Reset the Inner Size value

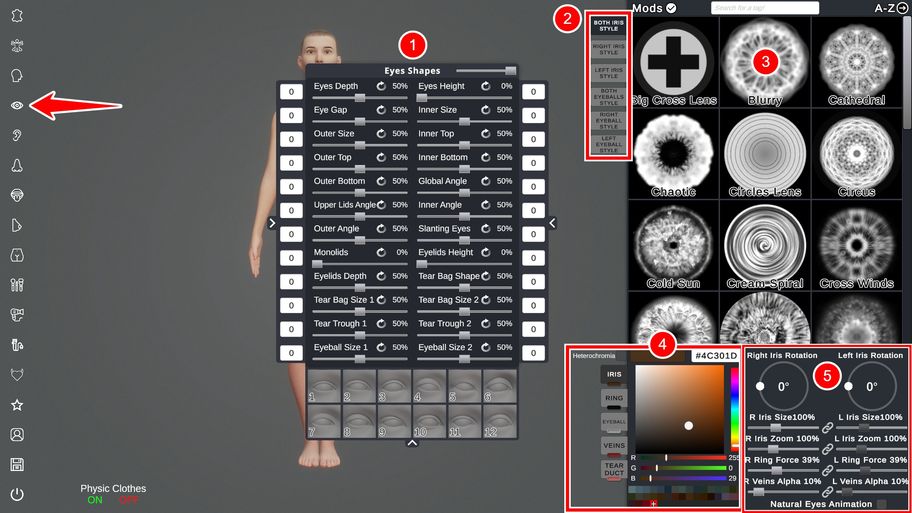point(486,110)
